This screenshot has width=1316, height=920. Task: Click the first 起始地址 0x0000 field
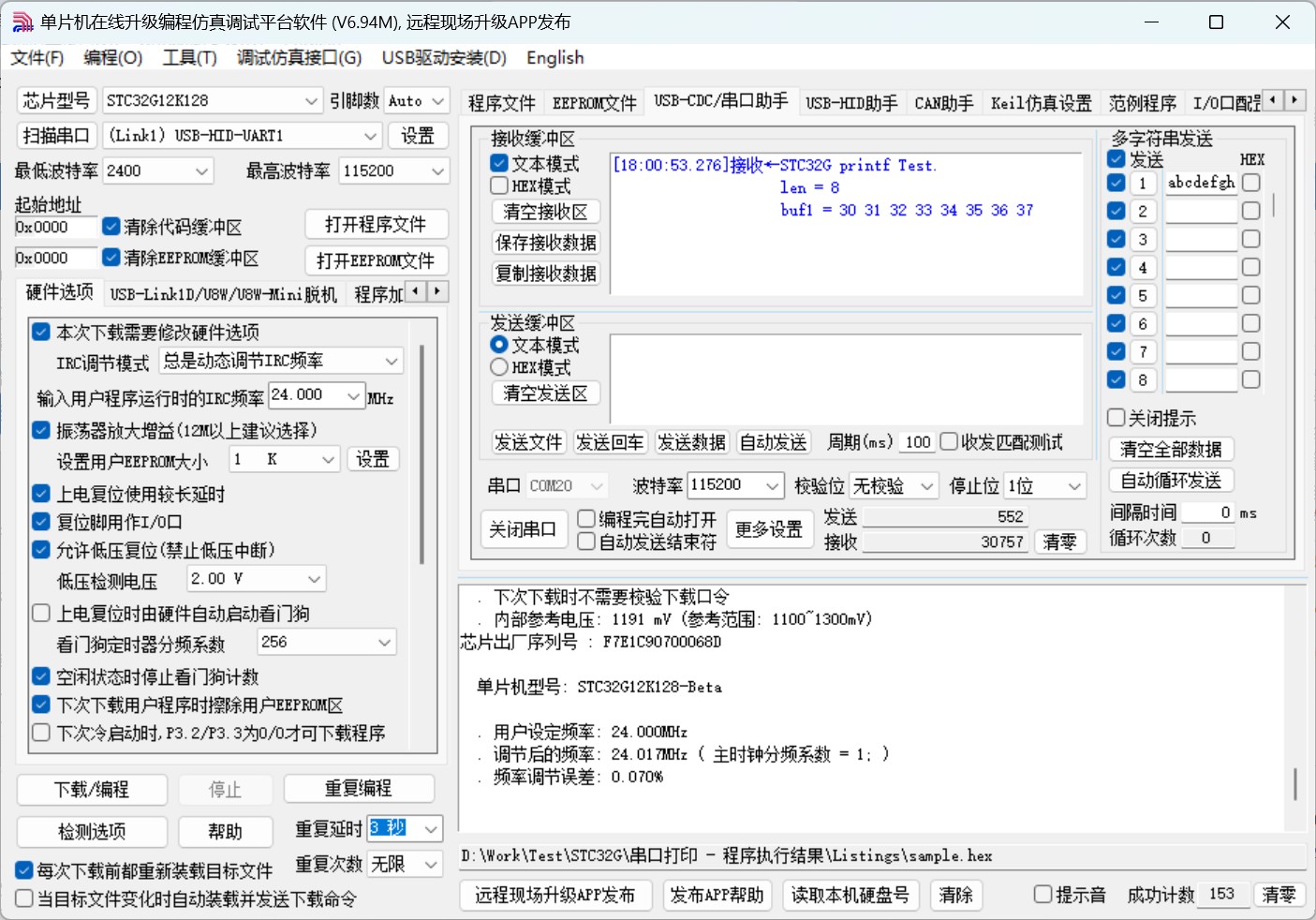pos(56,227)
